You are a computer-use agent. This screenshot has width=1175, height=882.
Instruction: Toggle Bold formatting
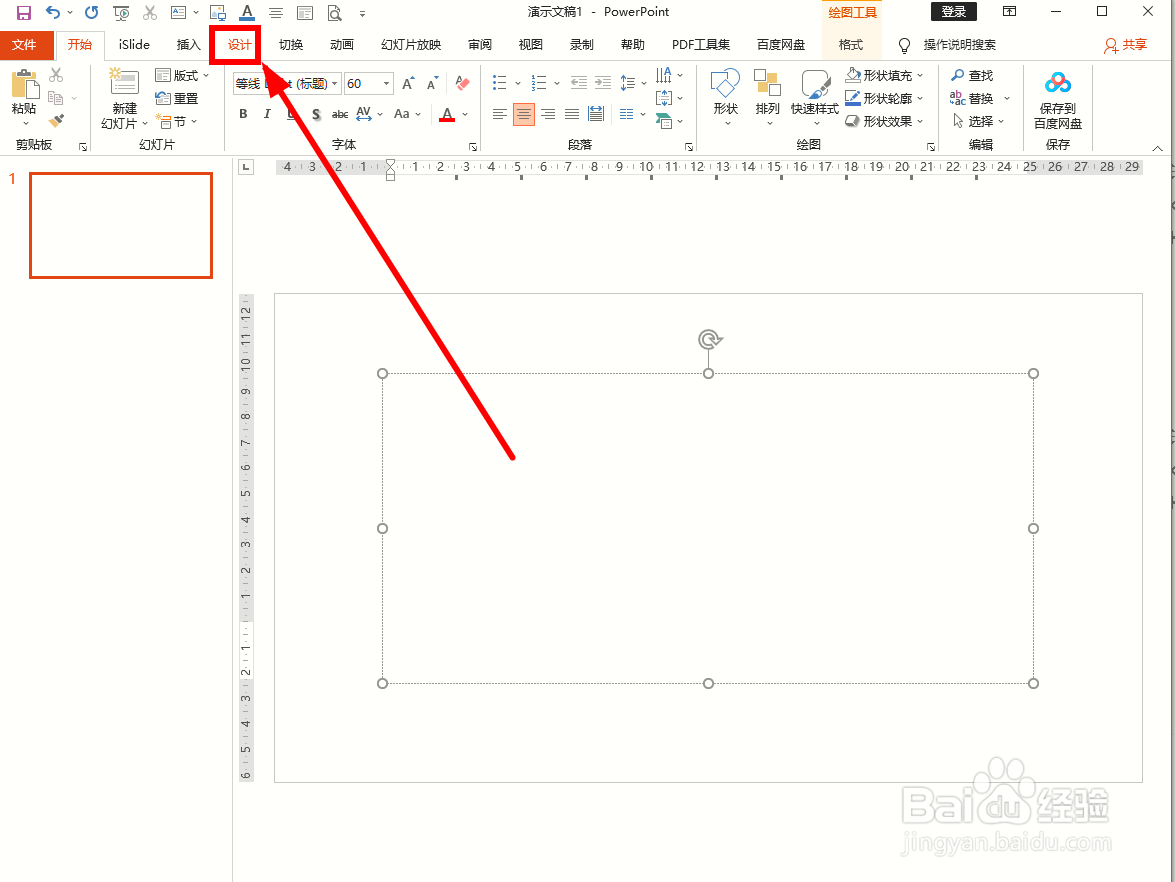243,114
